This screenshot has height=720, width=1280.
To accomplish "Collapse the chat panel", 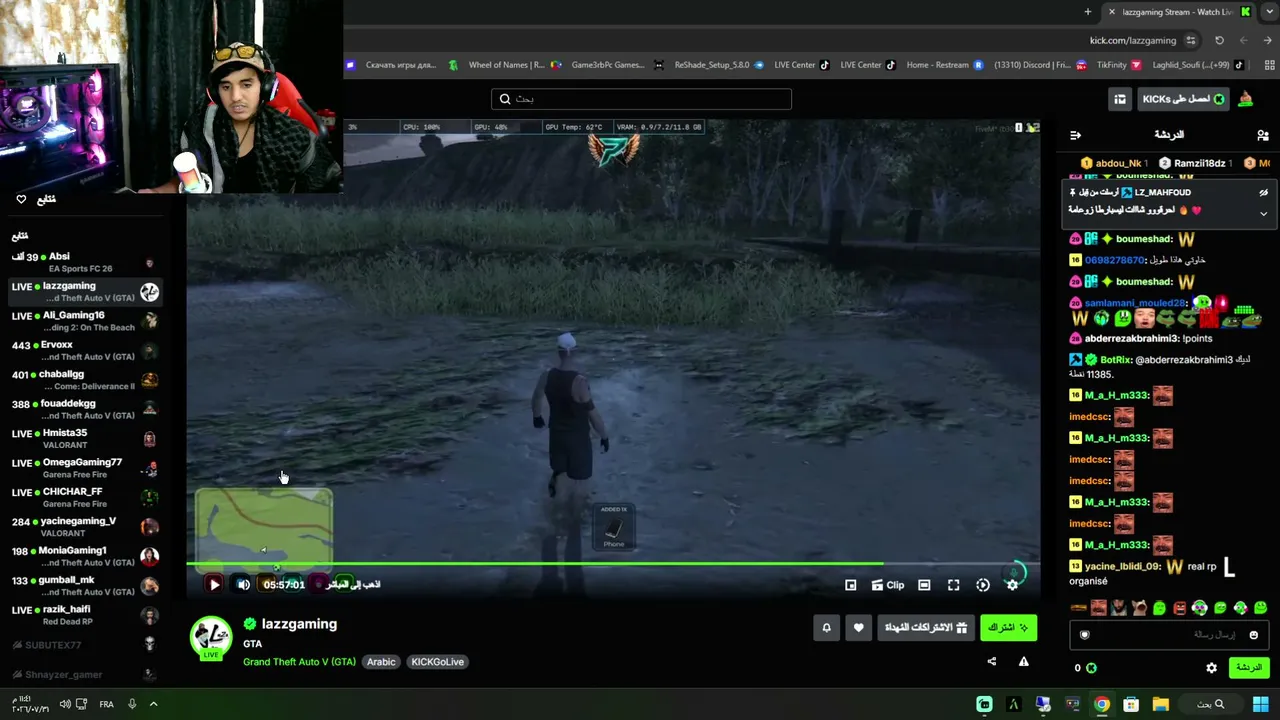I will (1075, 135).
